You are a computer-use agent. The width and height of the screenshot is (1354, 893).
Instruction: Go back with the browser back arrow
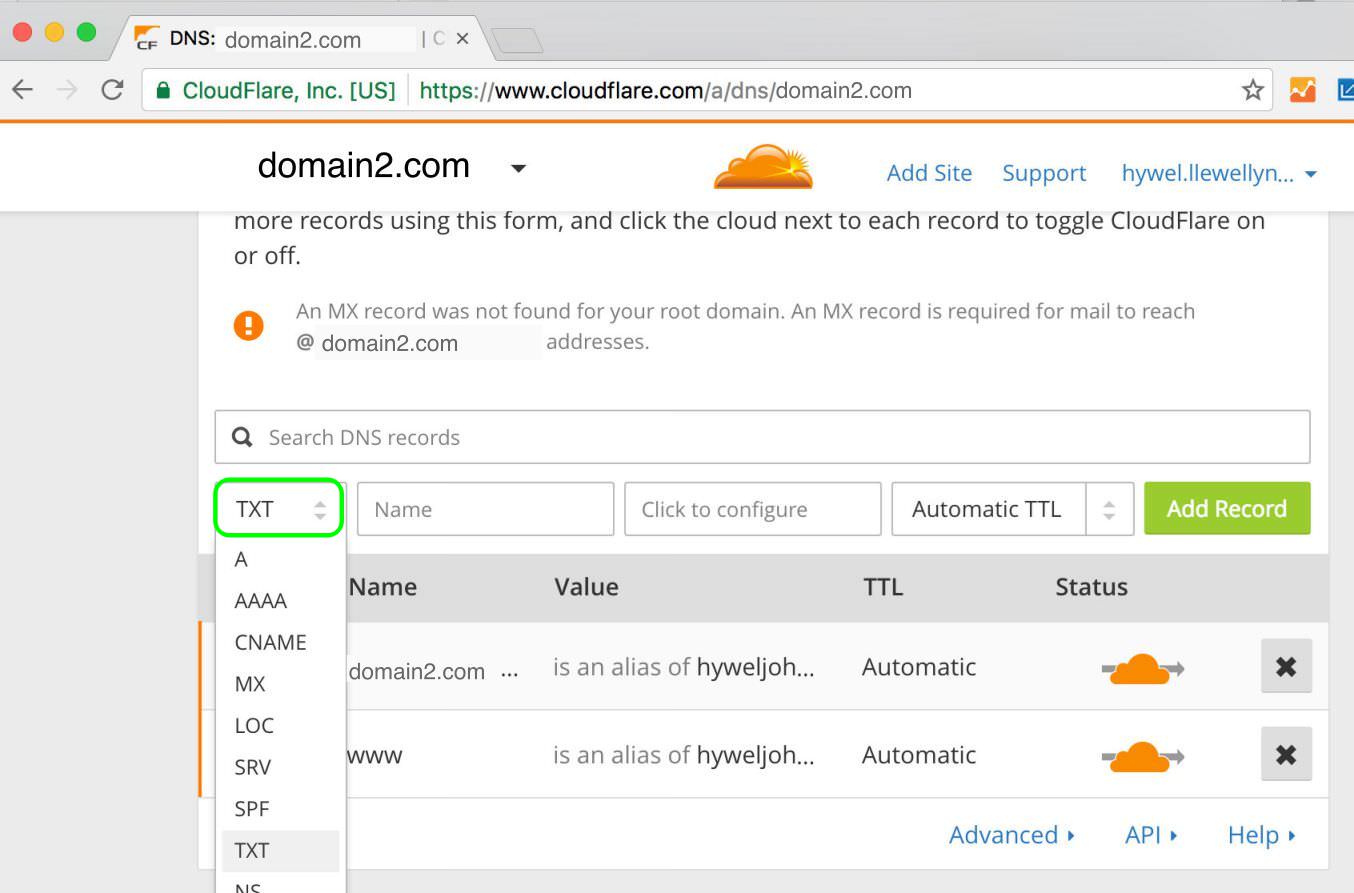pyautogui.click(x=22, y=90)
